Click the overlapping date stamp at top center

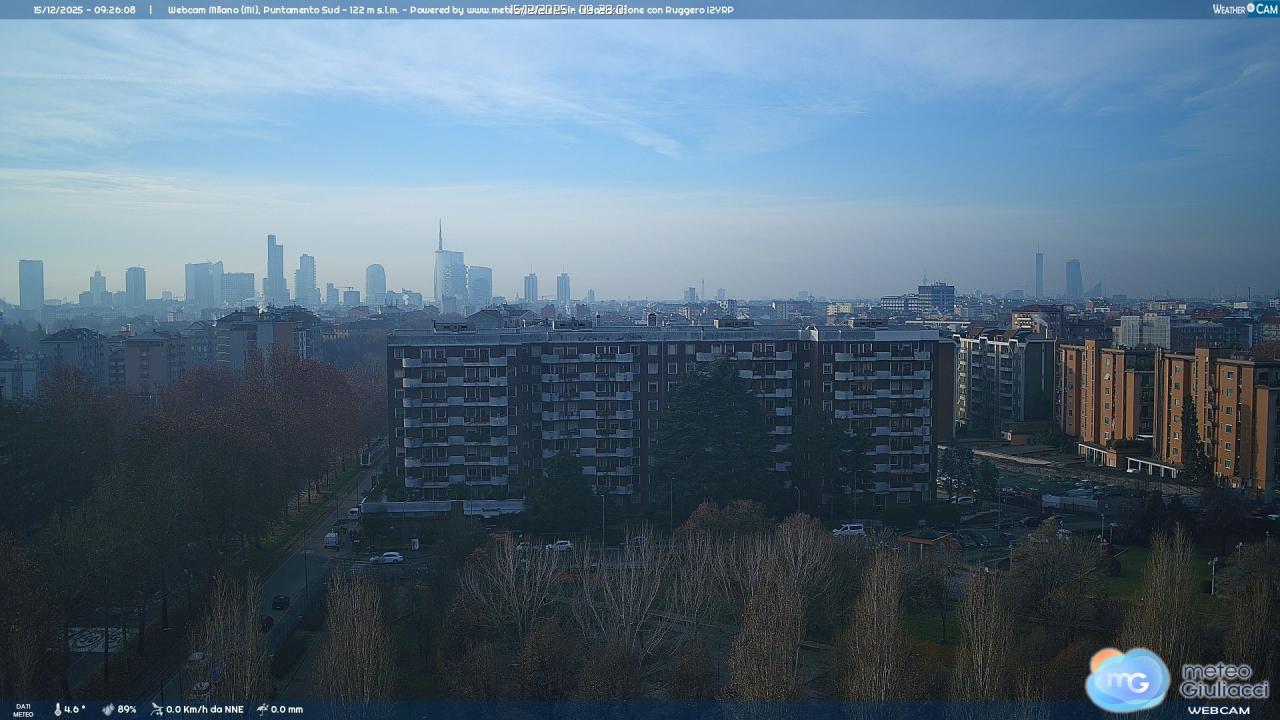point(568,10)
